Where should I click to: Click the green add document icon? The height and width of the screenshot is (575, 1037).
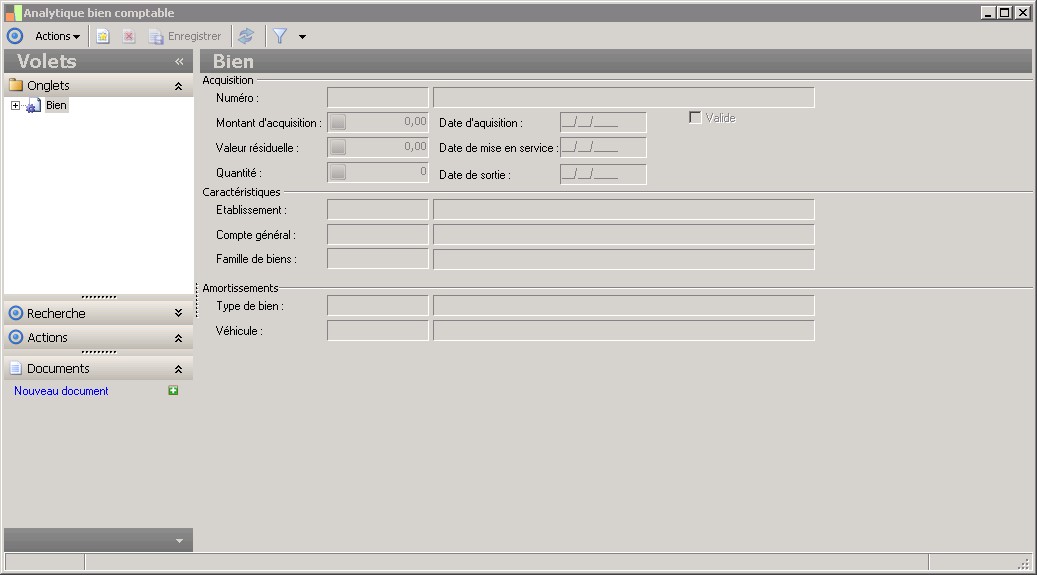click(x=173, y=390)
